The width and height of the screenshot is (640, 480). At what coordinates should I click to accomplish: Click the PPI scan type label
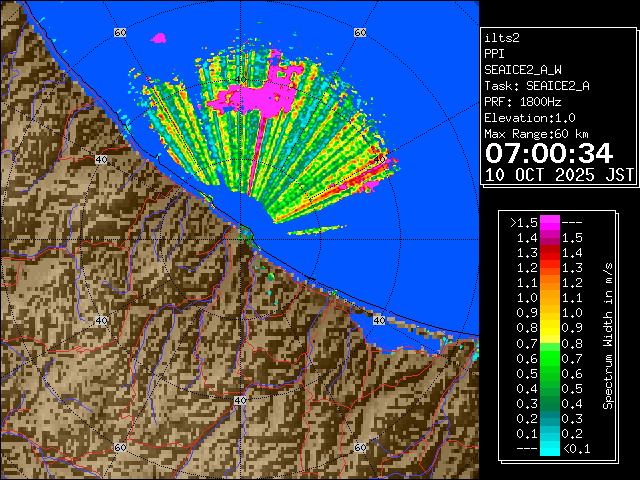tap(495, 54)
